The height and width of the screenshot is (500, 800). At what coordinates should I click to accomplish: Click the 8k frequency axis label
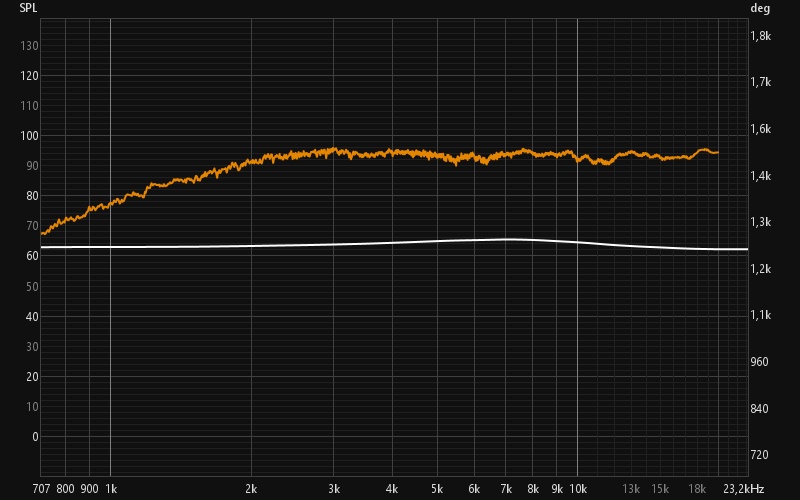pos(533,489)
